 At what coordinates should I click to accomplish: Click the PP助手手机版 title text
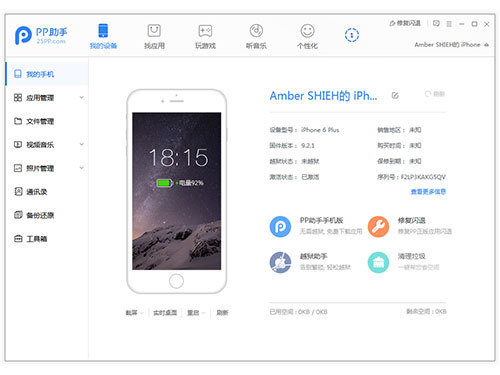pyautogui.click(x=321, y=220)
